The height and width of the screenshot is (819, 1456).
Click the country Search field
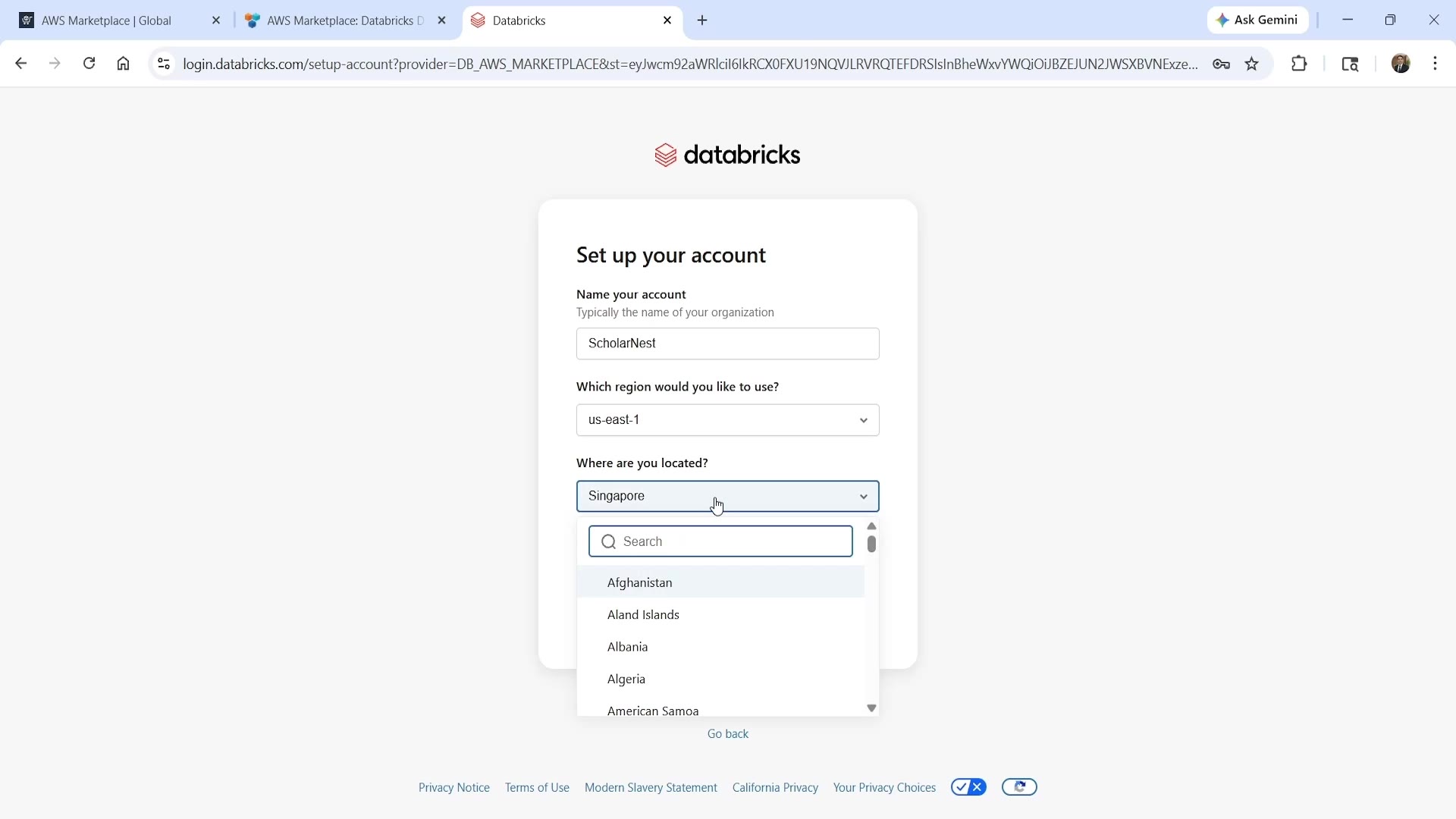coord(721,541)
